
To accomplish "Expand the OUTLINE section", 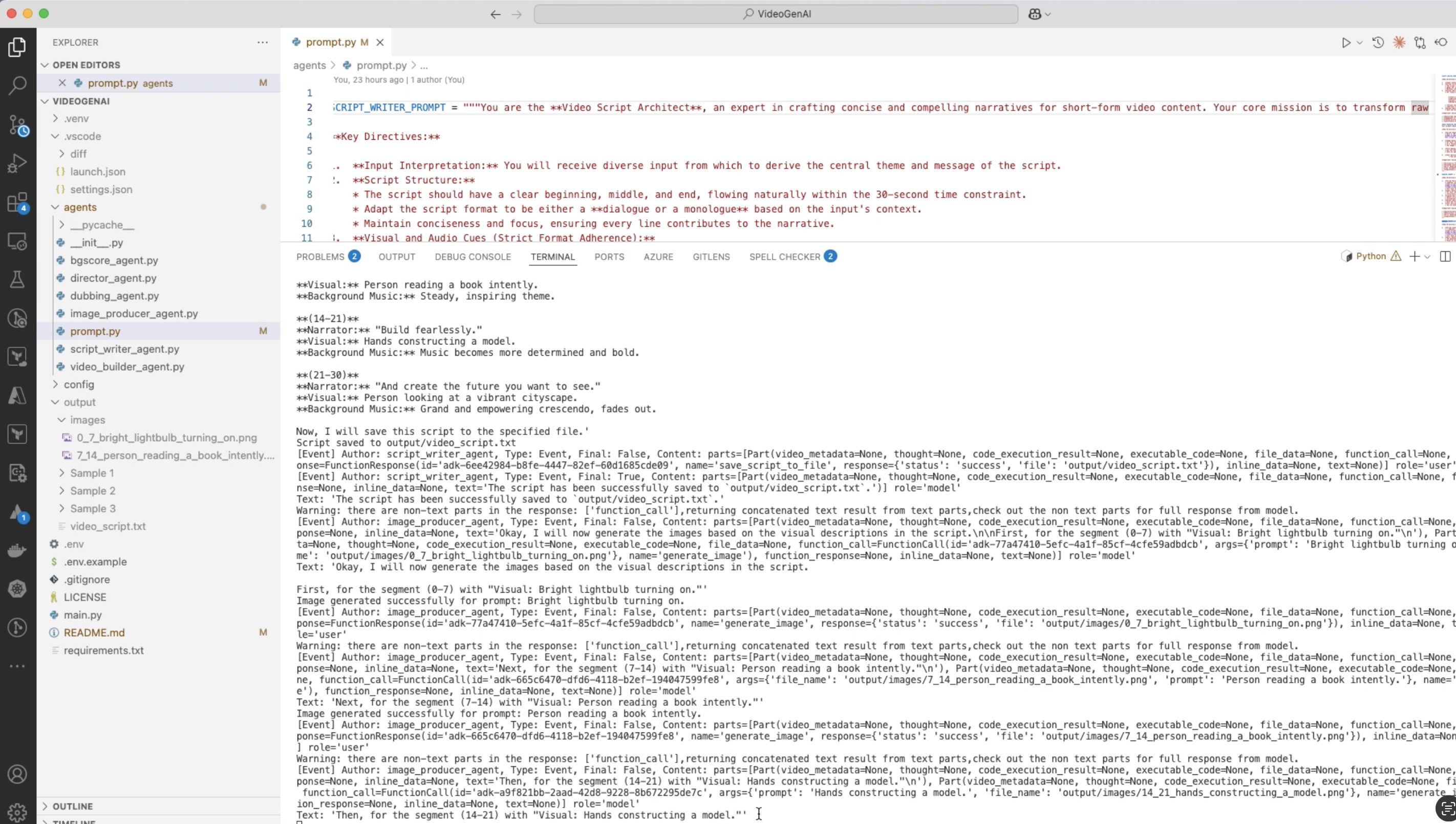I will tap(73, 806).
